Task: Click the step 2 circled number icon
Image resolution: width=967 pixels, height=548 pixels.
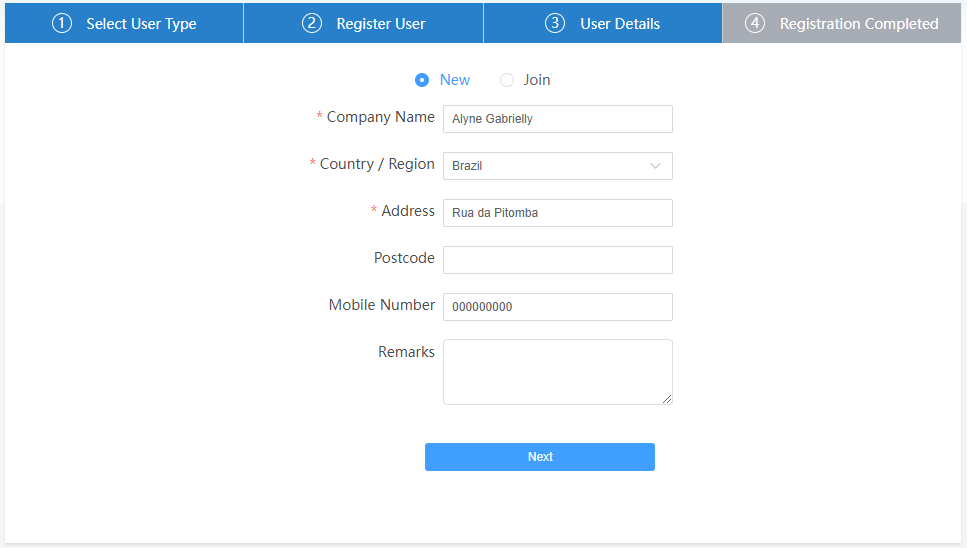Action: click(x=312, y=23)
